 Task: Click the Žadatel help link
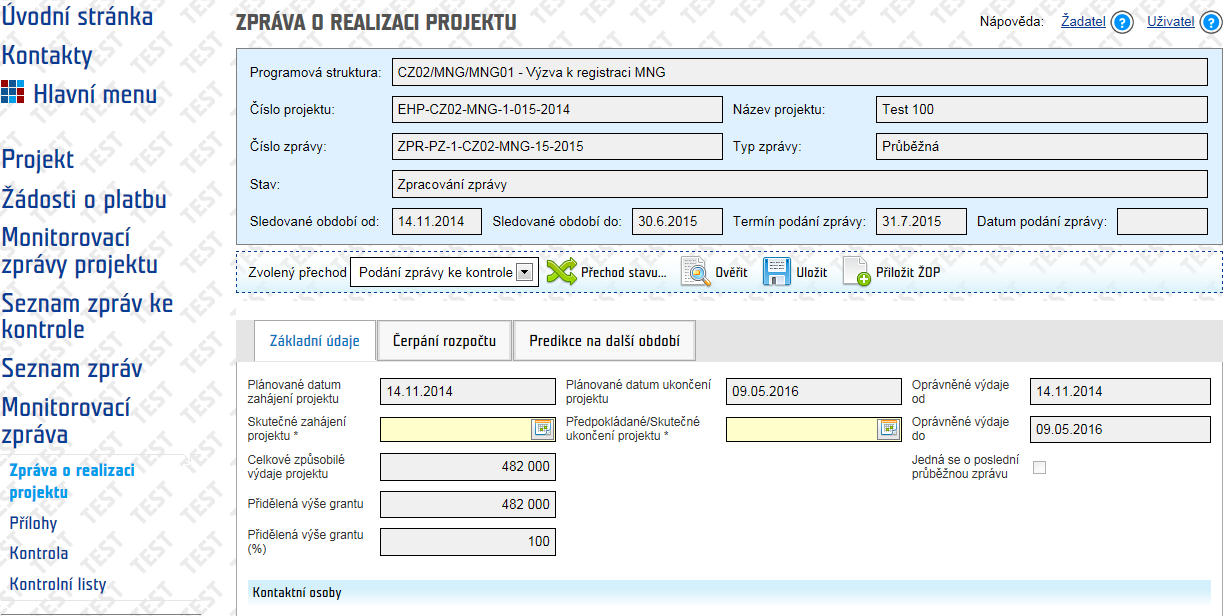(1083, 21)
